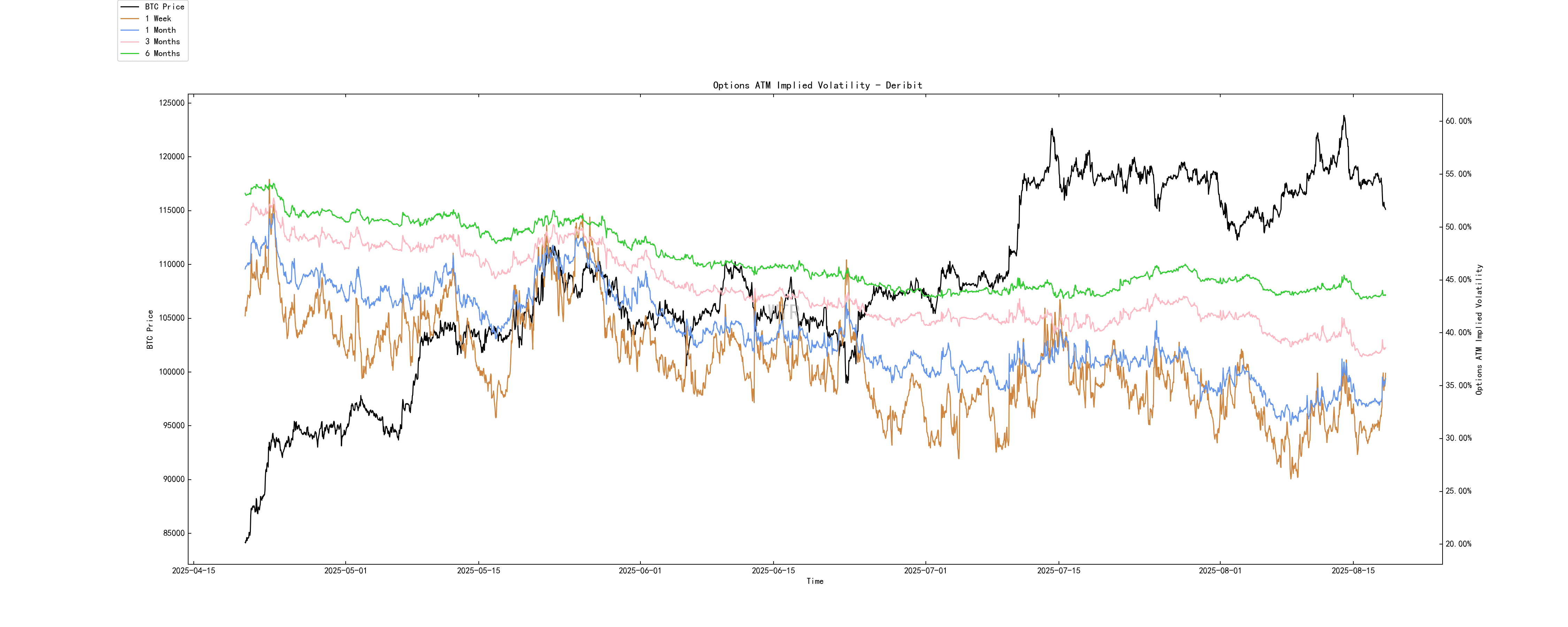The width and height of the screenshot is (1568, 627).
Task: Click the 125000 left axis tick label
Action: click(x=172, y=103)
